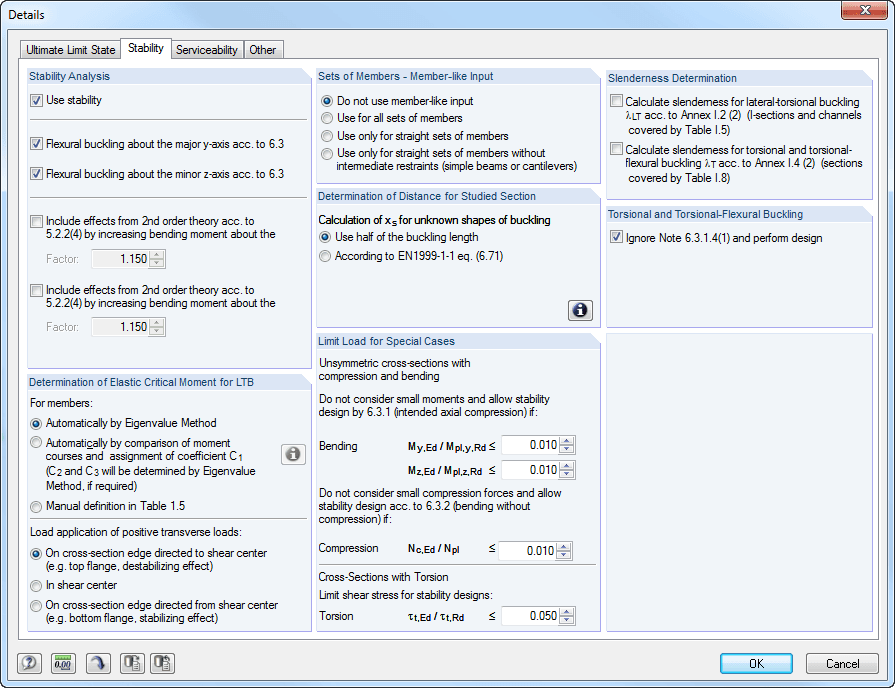Select Manual definition in Table 1.5
Image resolution: width=895 pixels, height=688 pixels.
36,506
